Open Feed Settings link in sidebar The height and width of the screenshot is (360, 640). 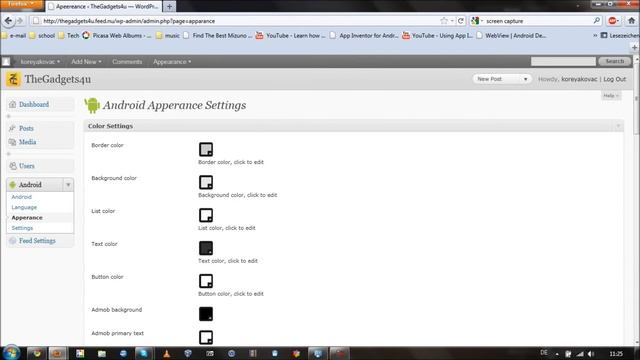(x=37, y=241)
